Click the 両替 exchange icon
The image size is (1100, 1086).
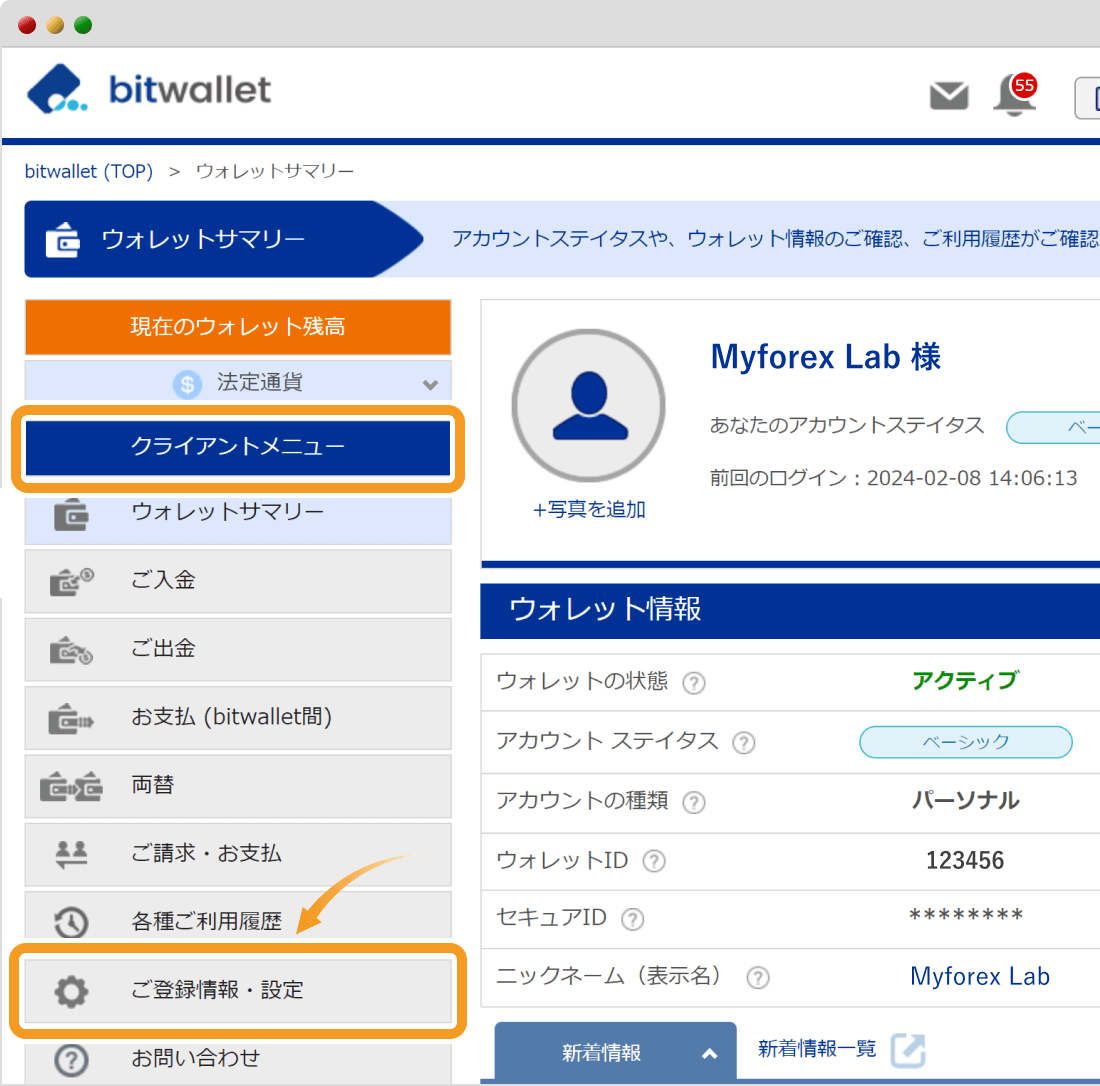[71, 786]
